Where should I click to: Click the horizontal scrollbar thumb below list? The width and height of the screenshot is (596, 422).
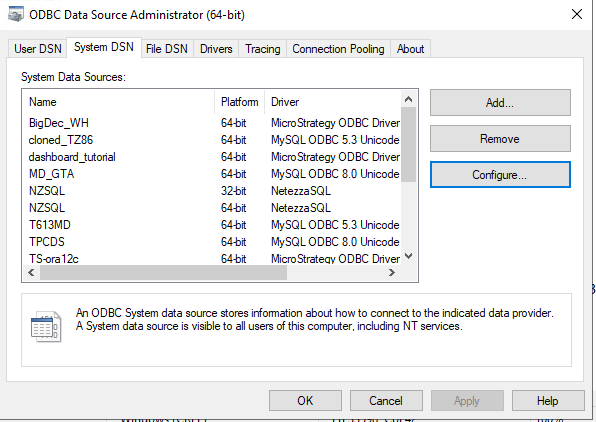(x=163, y=273)
